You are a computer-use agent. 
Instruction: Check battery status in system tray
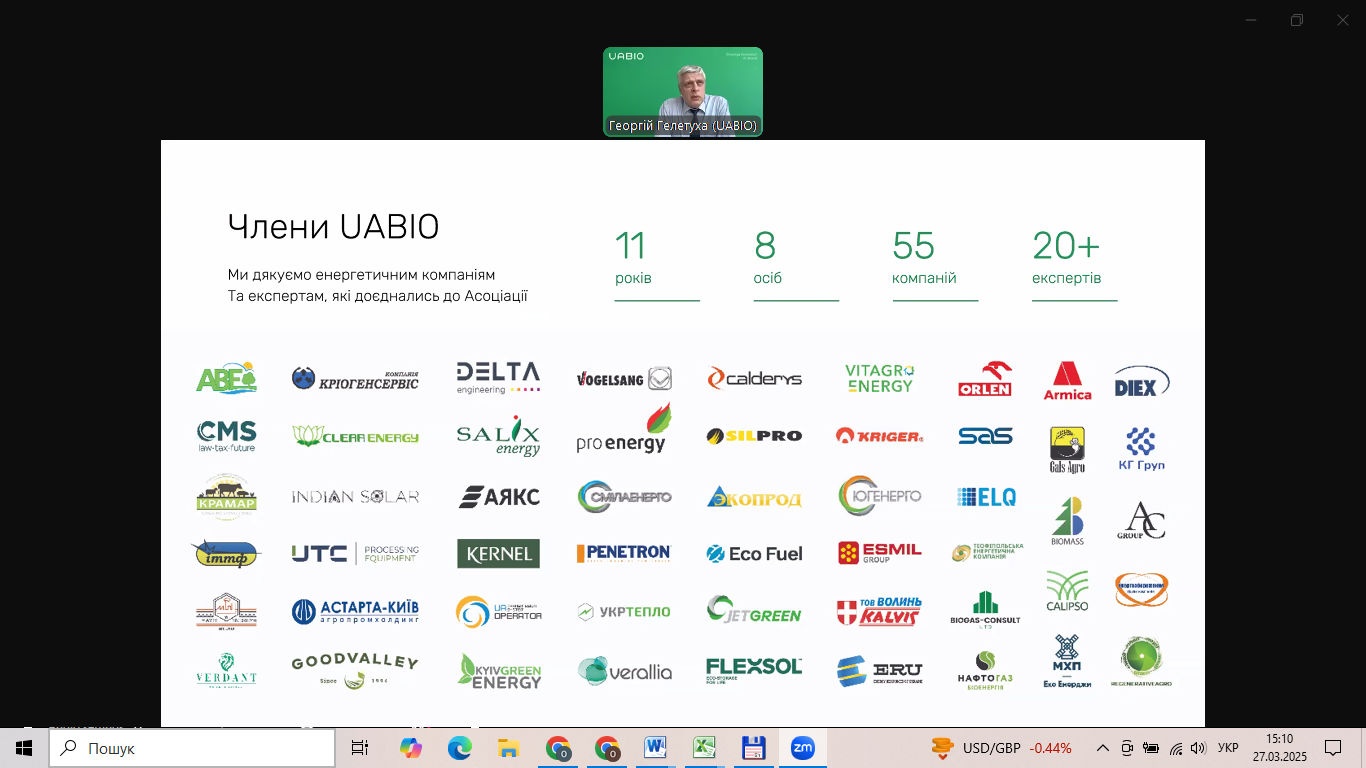pos(1151,748)
